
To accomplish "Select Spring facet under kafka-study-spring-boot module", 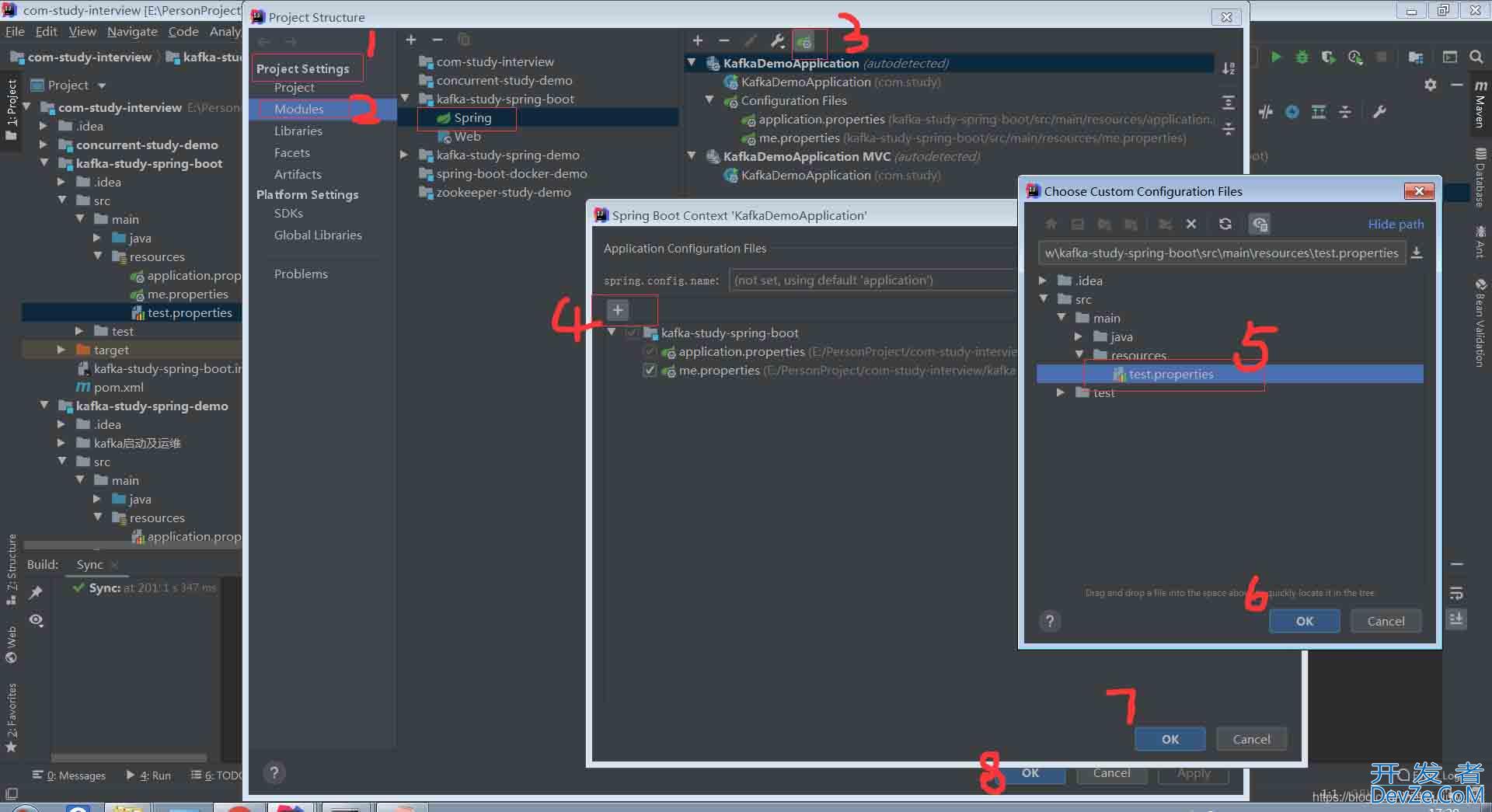I will point(472,117).
